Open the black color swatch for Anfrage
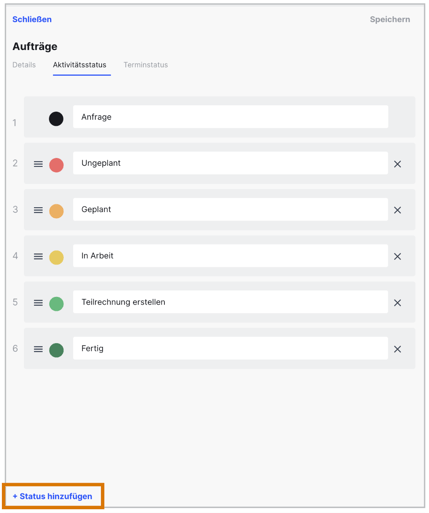Screen dimensions: 429x513 tap(56, 119)
